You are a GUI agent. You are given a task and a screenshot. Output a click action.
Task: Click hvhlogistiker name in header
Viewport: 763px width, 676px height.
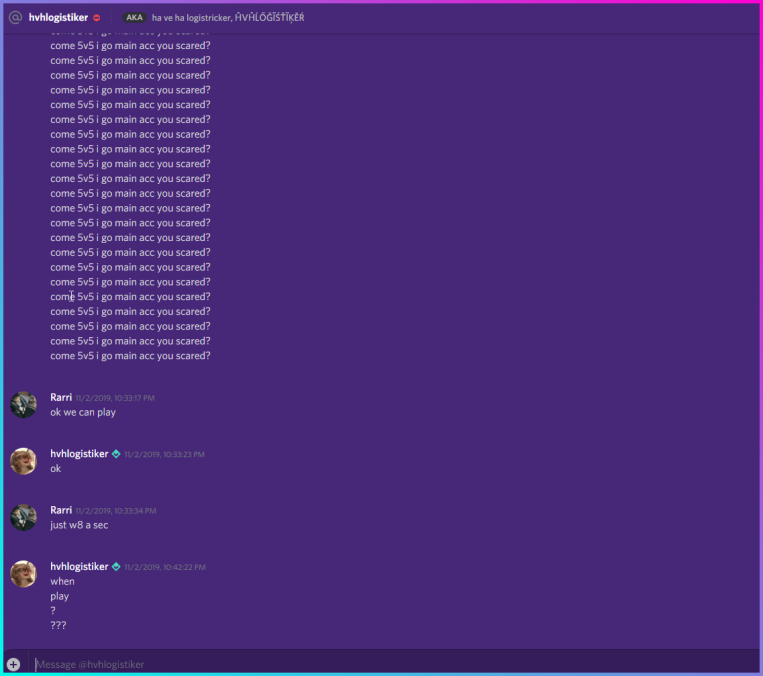click(x=58, y=18)
